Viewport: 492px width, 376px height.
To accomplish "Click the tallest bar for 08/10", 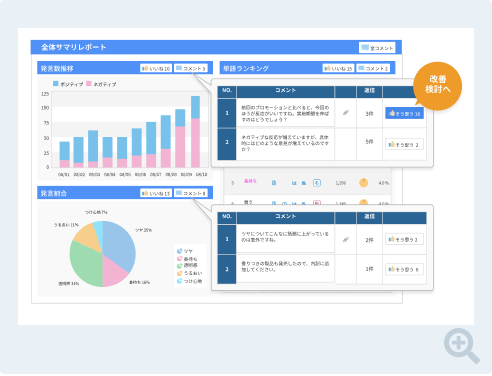I will (195, 132).
